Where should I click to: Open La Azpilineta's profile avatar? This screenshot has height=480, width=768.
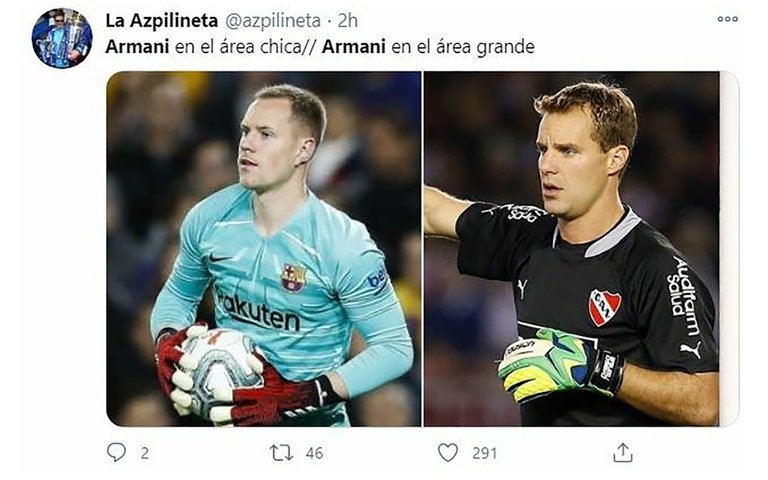[x=62, y=38]
